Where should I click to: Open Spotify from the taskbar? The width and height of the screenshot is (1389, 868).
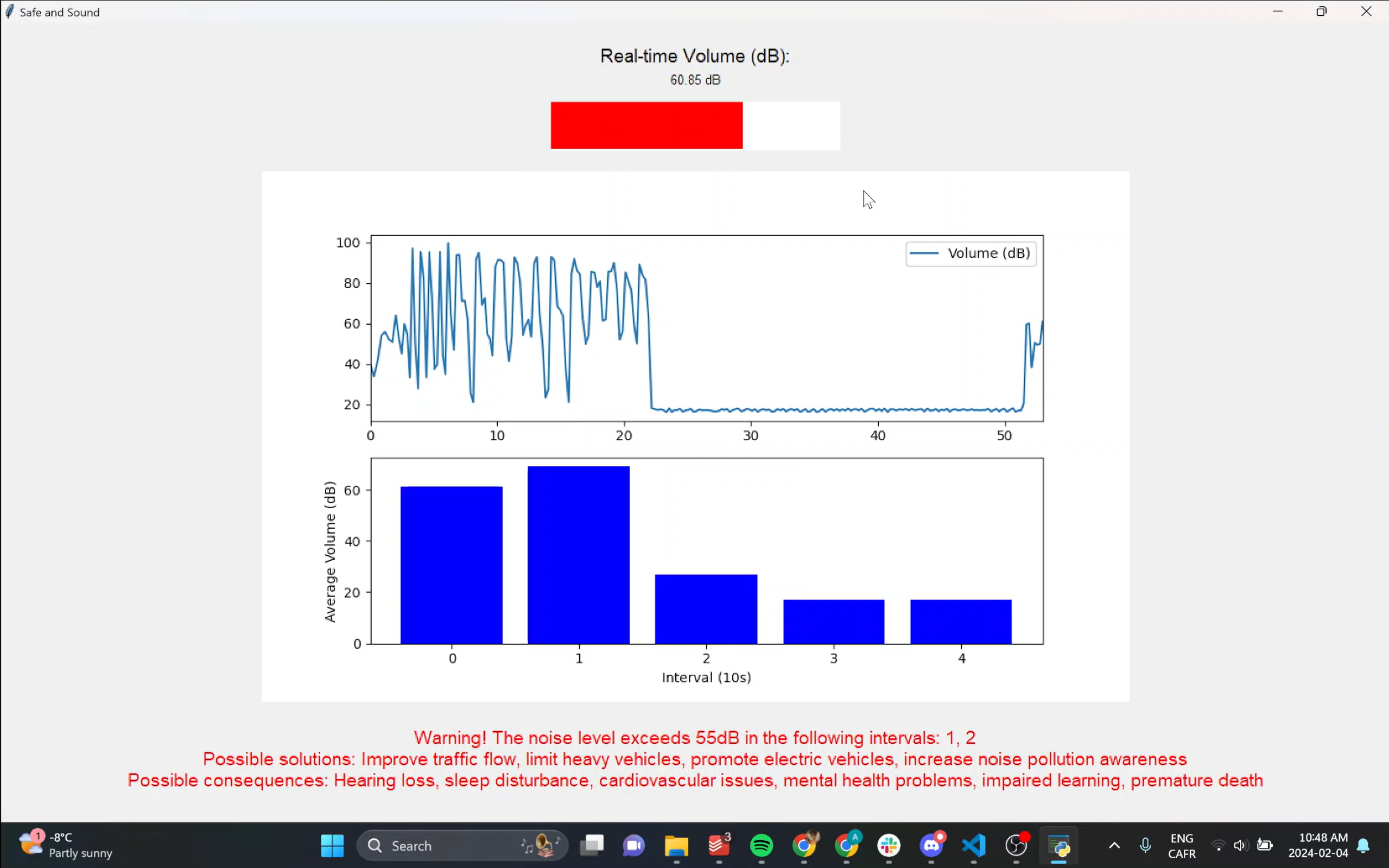click(761, 846)
